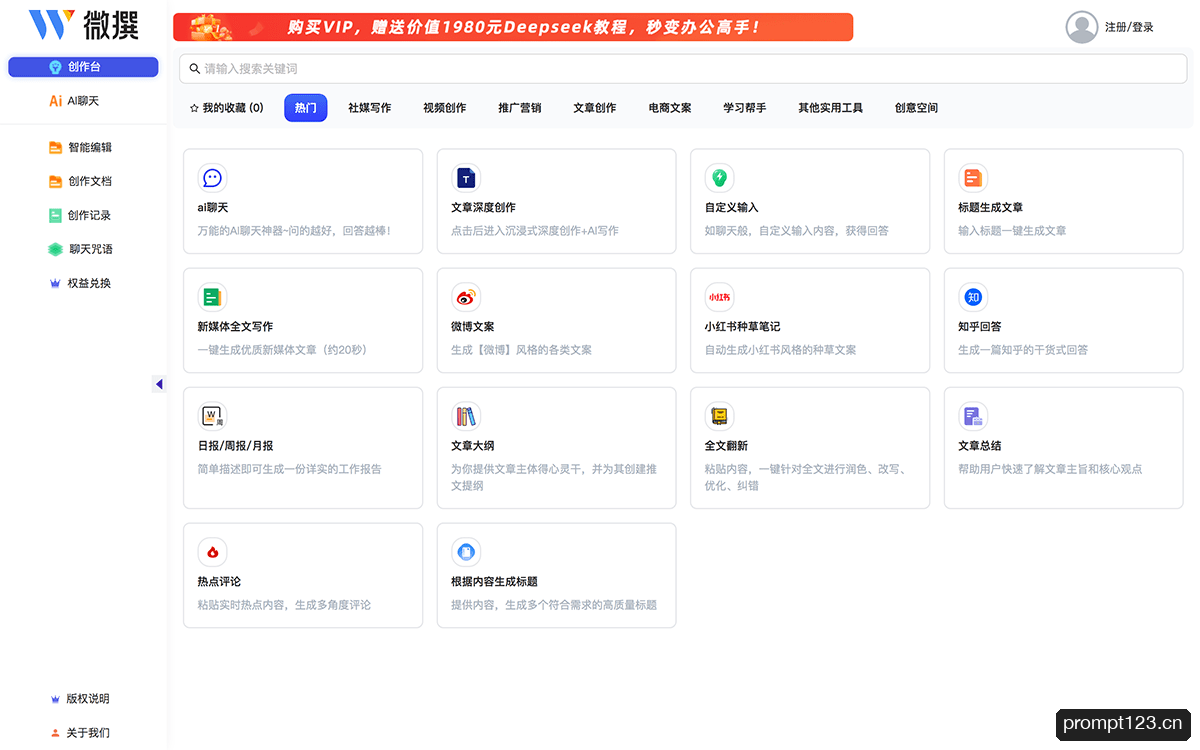Open the ai聊天 chat bubble icon
1200x750 pixels.
tap(212, 178)
